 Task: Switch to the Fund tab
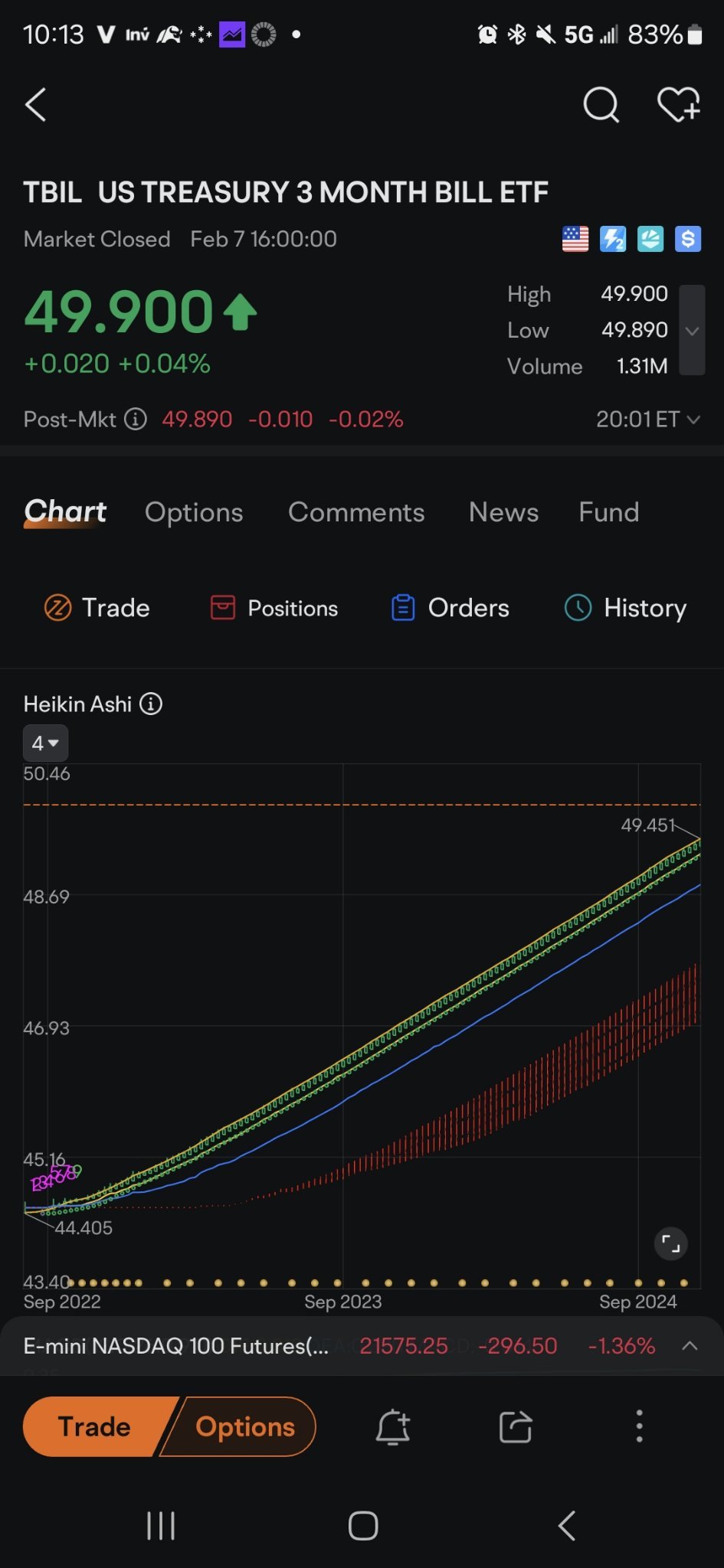(x=609, y=512)
